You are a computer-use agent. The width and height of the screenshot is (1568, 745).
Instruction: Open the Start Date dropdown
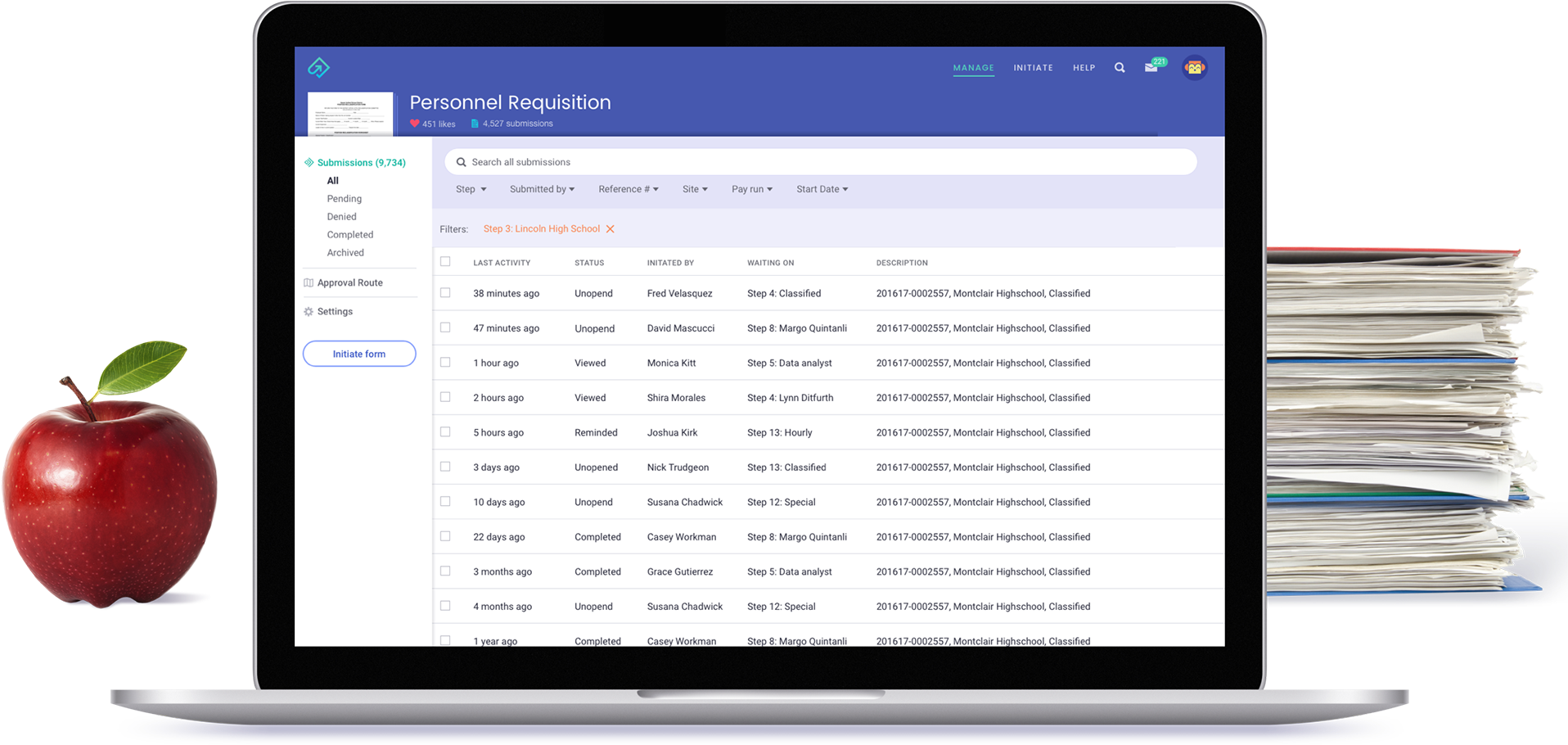822,189
